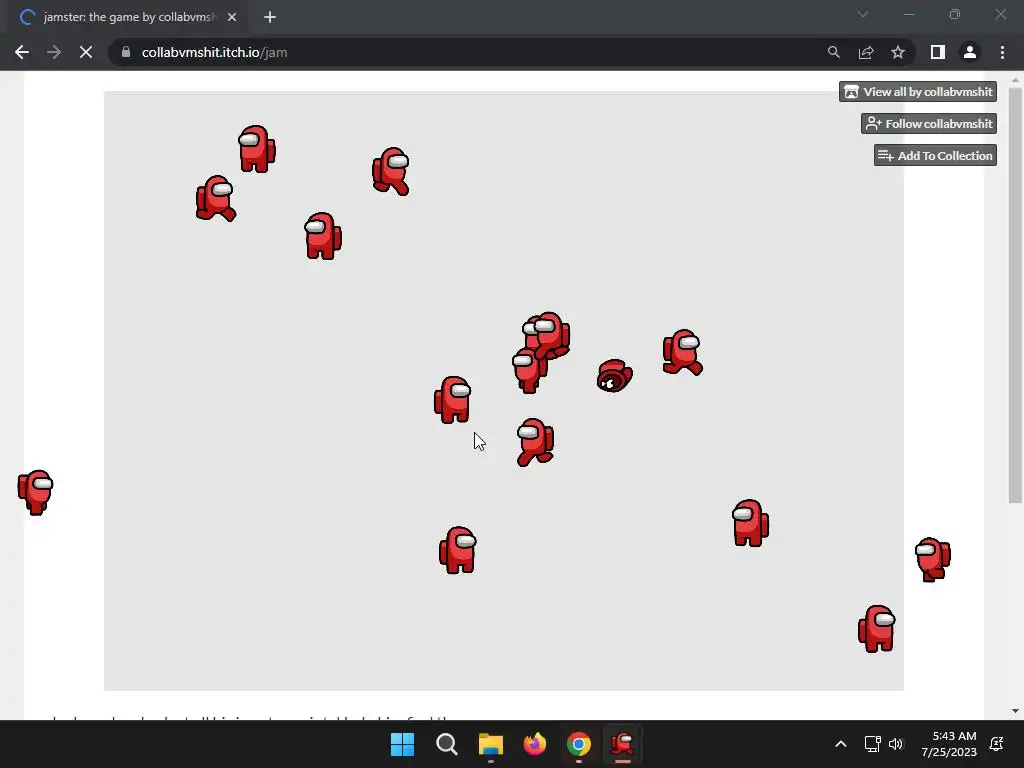Open Firefox from the taskbar
Image resolution: width=1024 pixels, height=768 pixels.
click(535, 744)
